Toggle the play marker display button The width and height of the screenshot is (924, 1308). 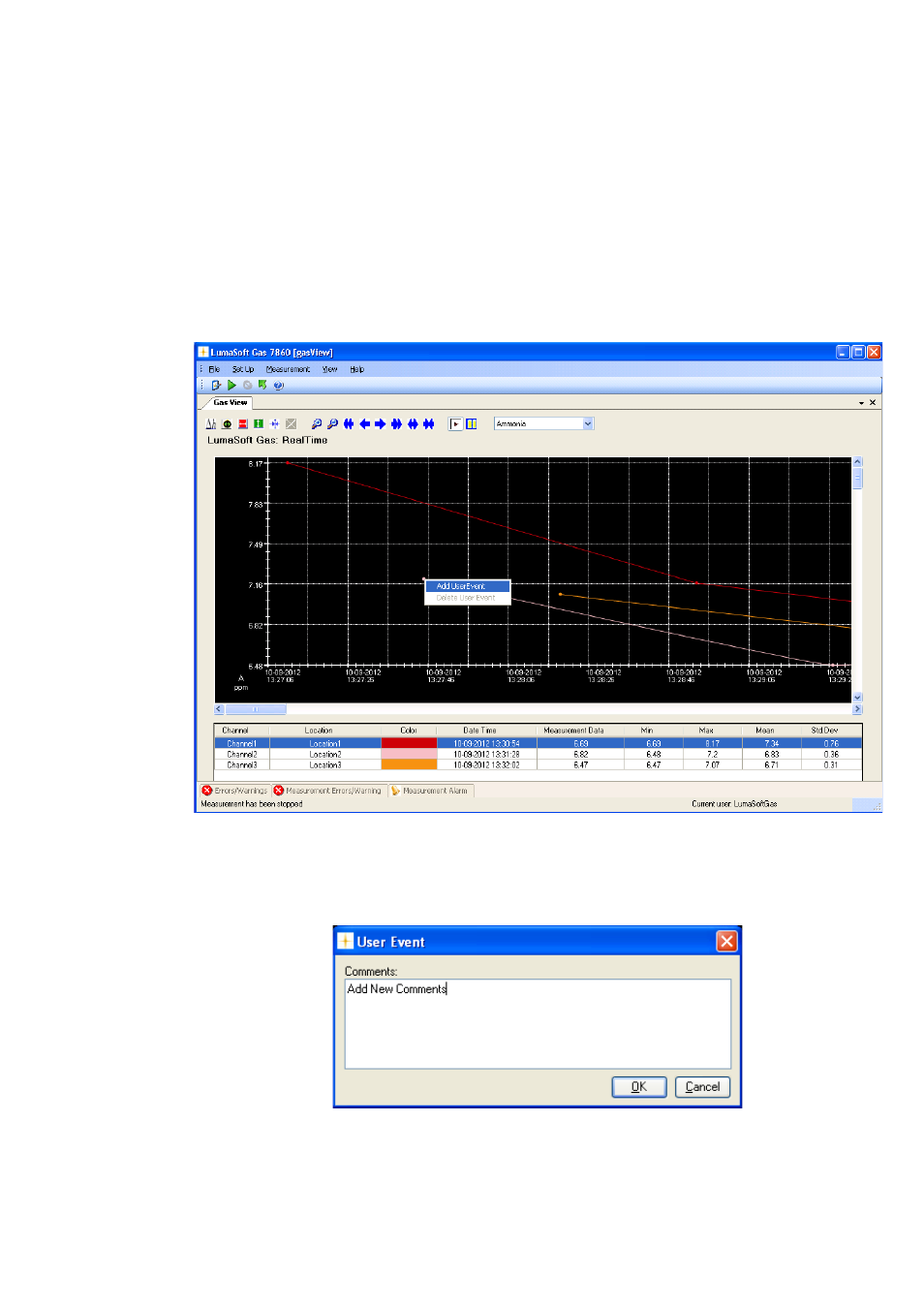[x=454, y=423]
